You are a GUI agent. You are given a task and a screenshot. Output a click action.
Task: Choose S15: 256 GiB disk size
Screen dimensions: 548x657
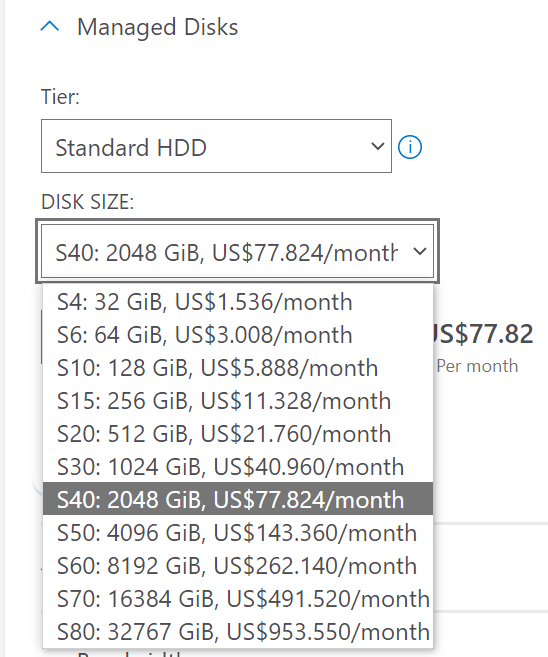point(238,401)
